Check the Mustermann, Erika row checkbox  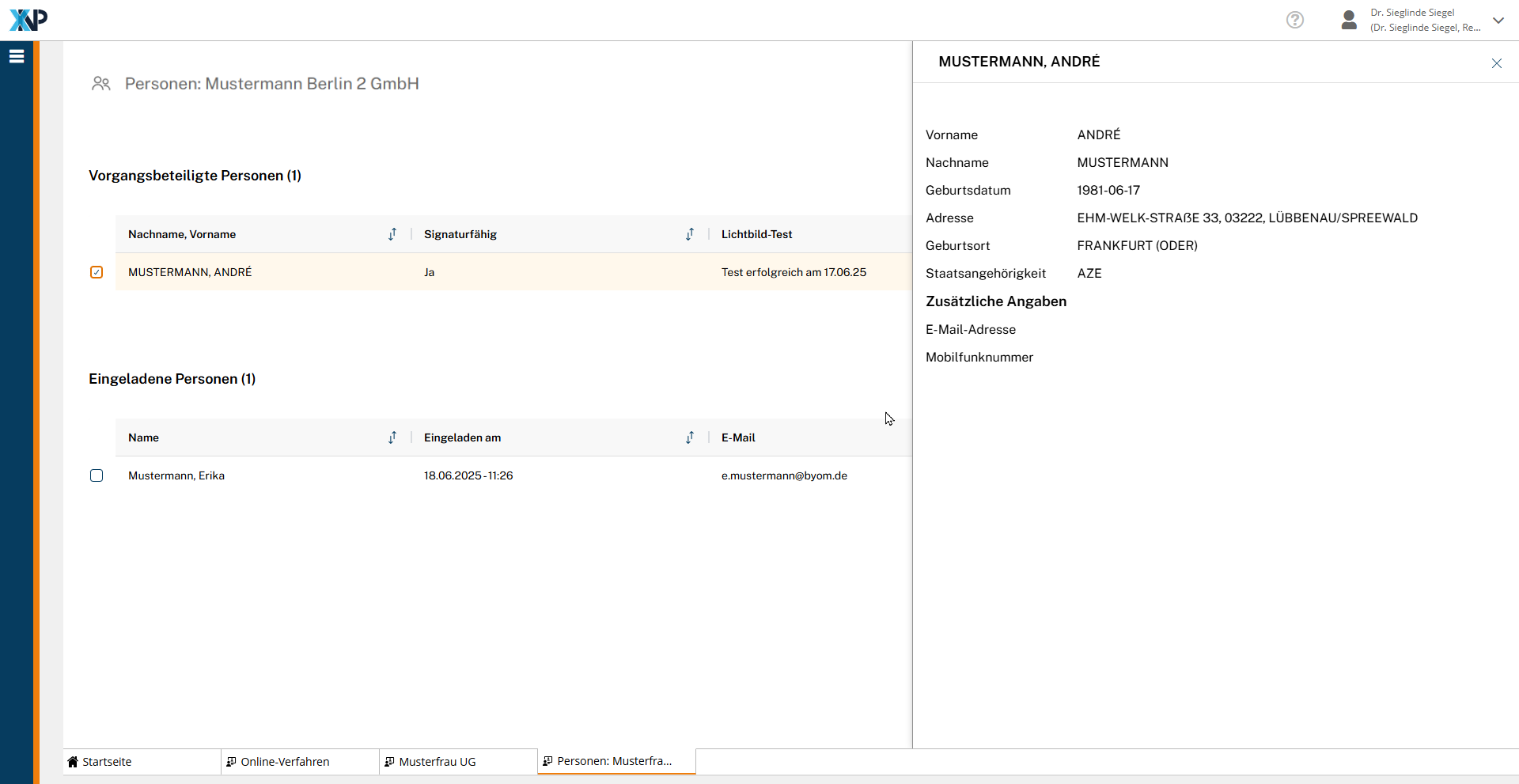[97, 475]
